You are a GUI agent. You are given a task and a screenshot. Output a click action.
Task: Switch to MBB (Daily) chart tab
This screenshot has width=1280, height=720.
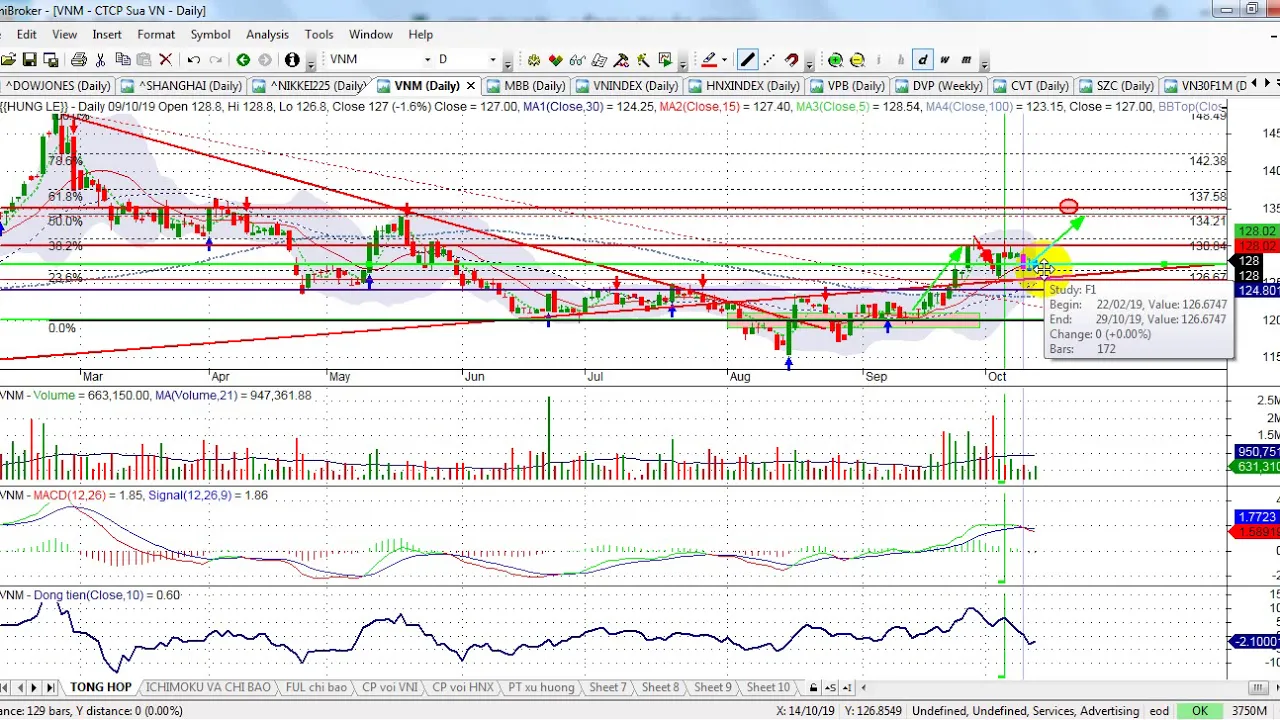526,86
